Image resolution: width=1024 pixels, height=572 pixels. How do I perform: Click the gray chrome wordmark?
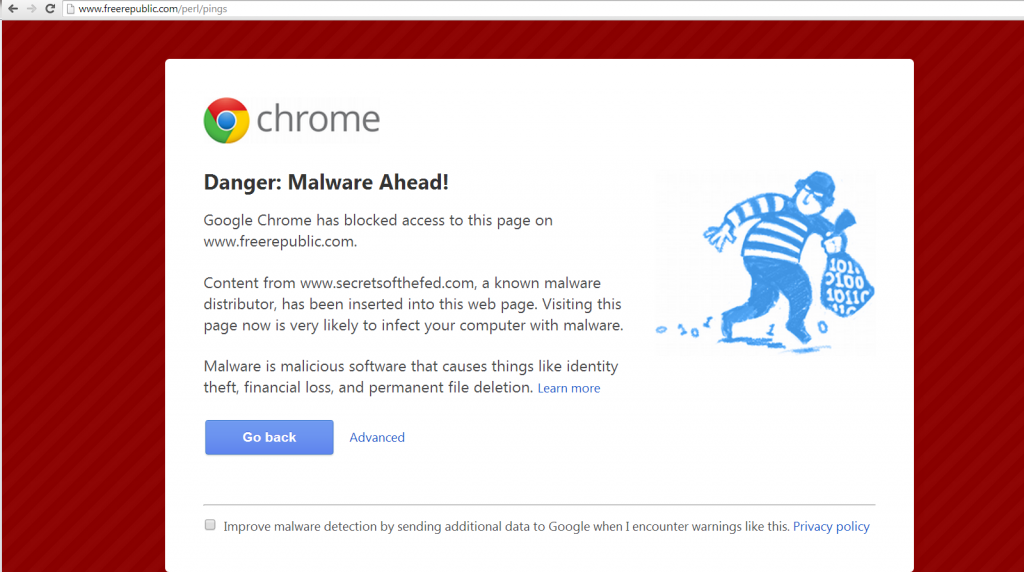coord(318,119)
